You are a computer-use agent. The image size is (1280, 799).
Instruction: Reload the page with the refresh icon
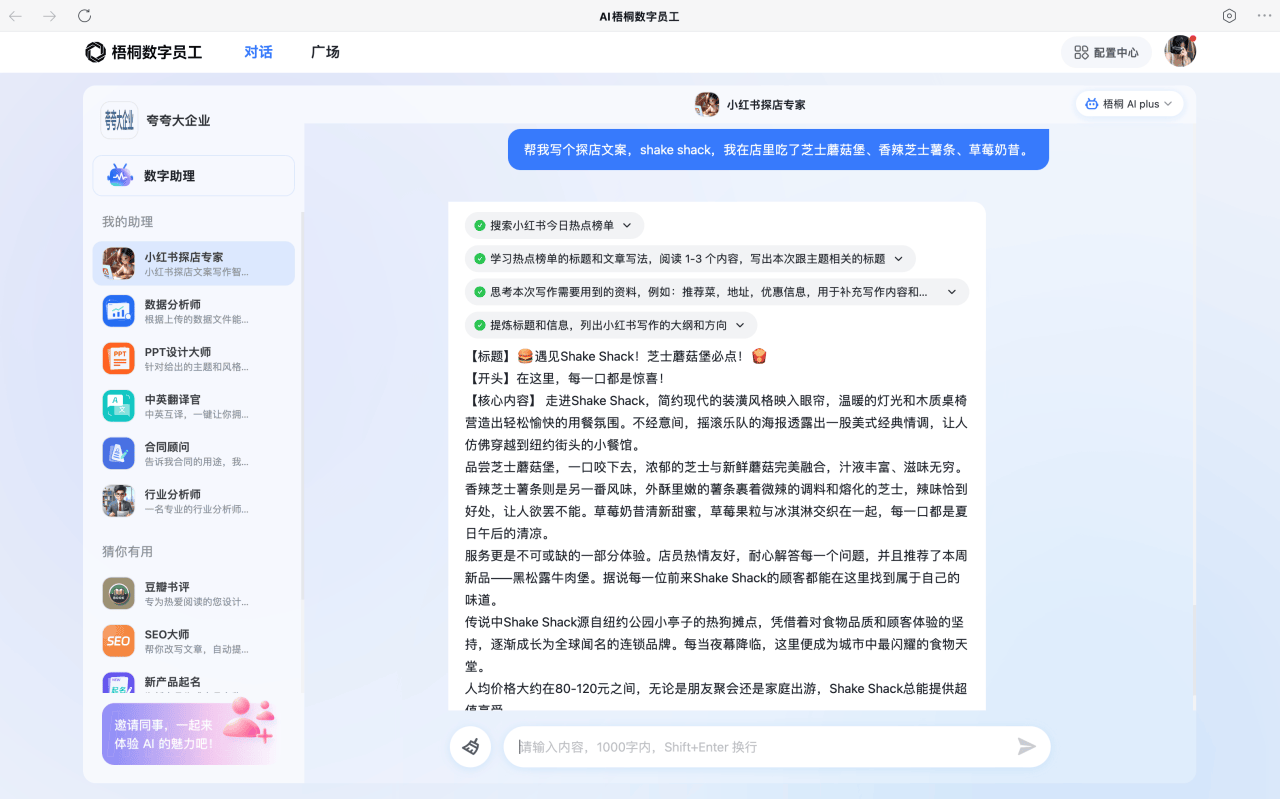(x=85, y=16)
